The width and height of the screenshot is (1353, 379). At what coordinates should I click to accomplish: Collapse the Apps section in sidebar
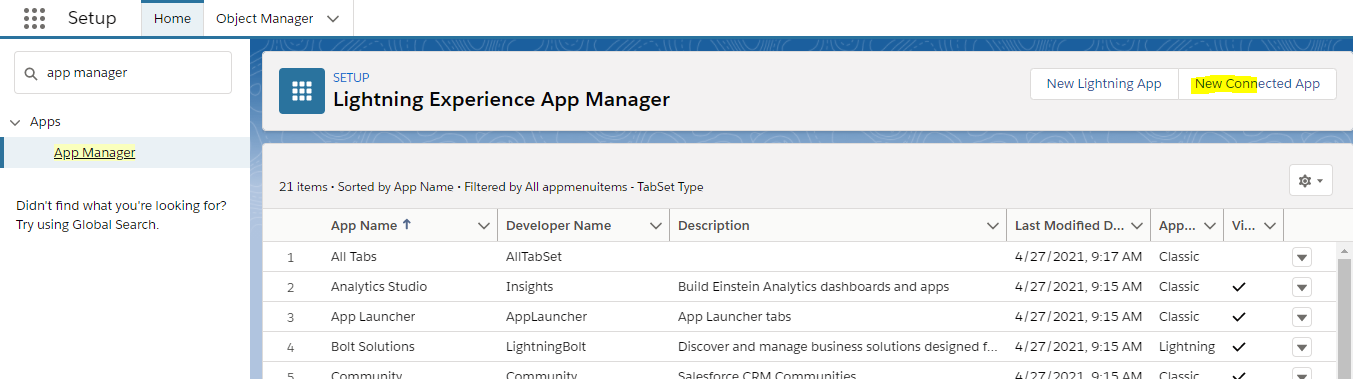click(15, 122)
